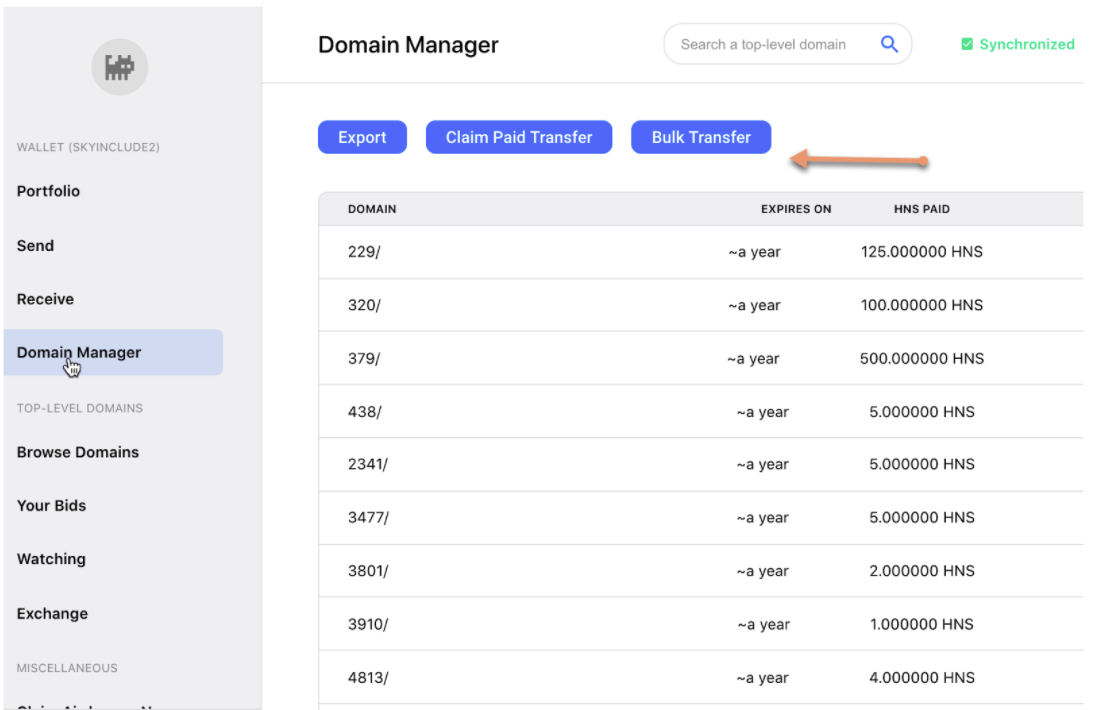Open Browse Domains
The height and width of the screenshot is (710, 1099).
coord(77,452)
